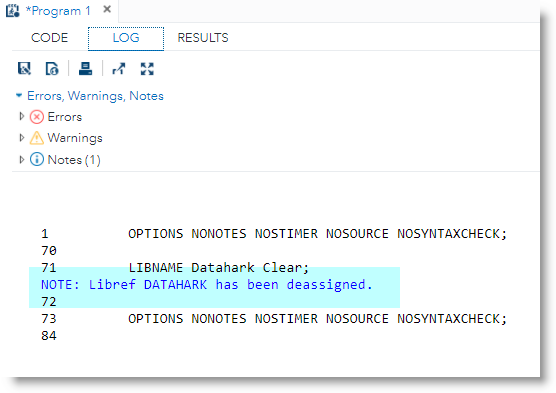The height and width of the screenshot is (393, 556).
Task: Expand the Errors tree node arrow
Action: click(22, 116)
